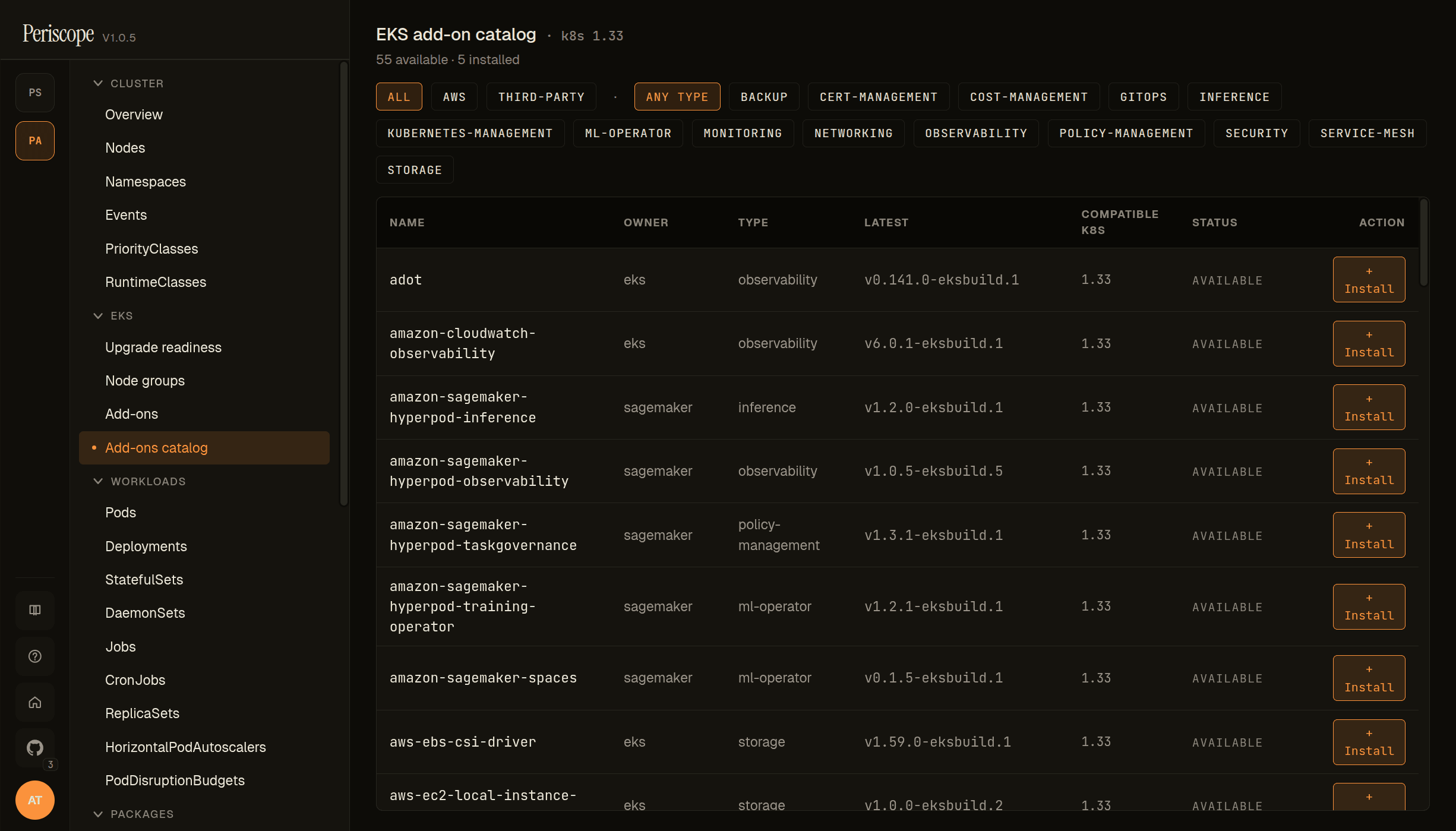The height and width of the screenshot is (831, 1456).
Task: Filter type by GITOPS
Action: point(1144,97)
